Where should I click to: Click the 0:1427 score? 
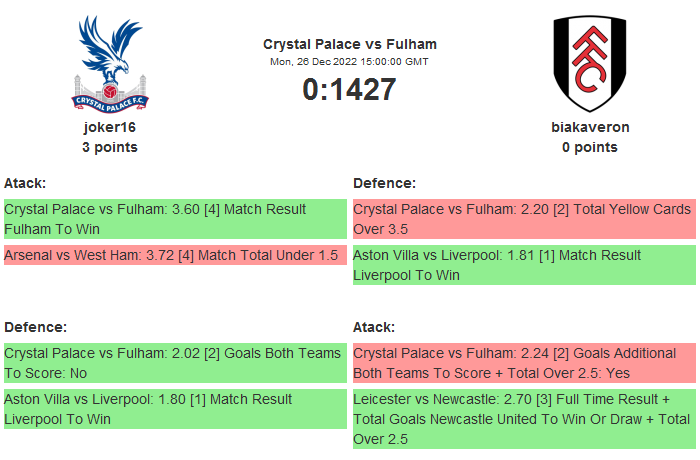coord(349,89)
